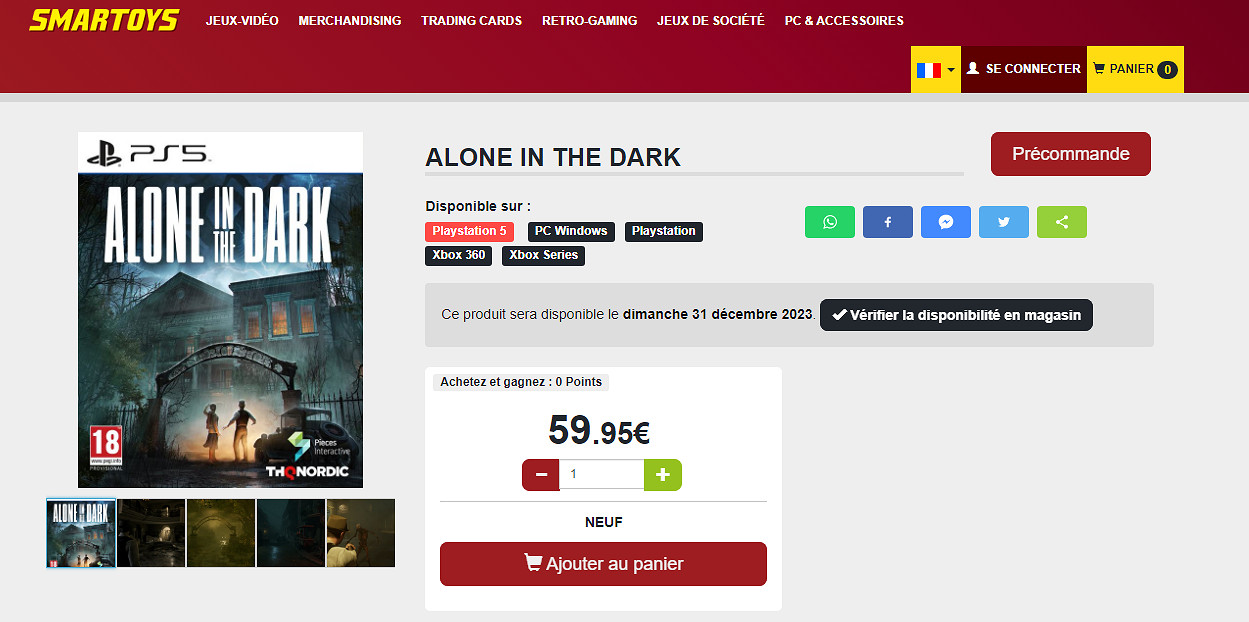The width and height of the screenshot is (1249, 622).
Task: Open the French flag language dropdown
Action: pyautogui.click(x=936, y=69)
